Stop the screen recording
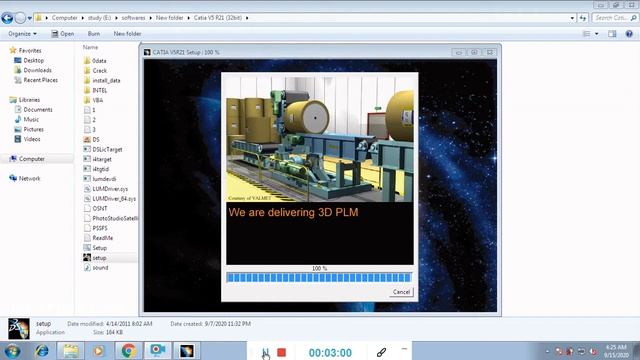This screenshot has width=640, height=360. (282, 352)
